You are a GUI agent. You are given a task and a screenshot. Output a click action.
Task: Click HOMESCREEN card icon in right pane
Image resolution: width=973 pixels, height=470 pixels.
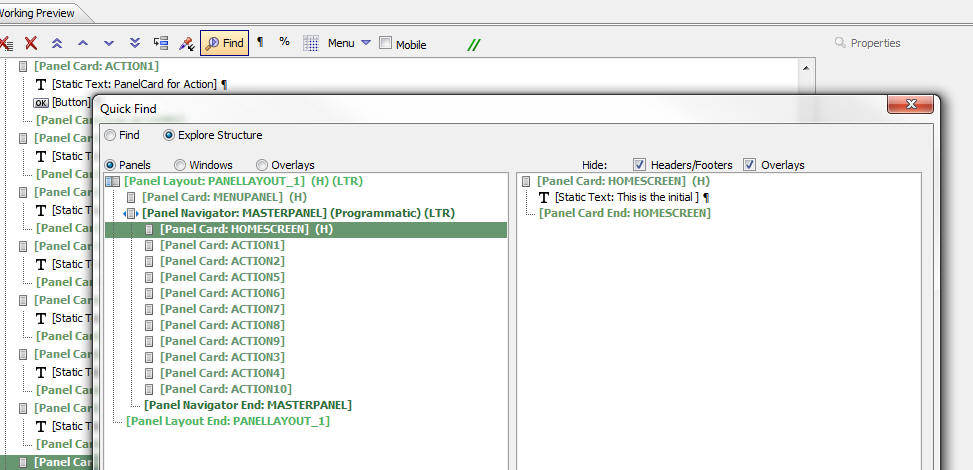click(526, 182)
